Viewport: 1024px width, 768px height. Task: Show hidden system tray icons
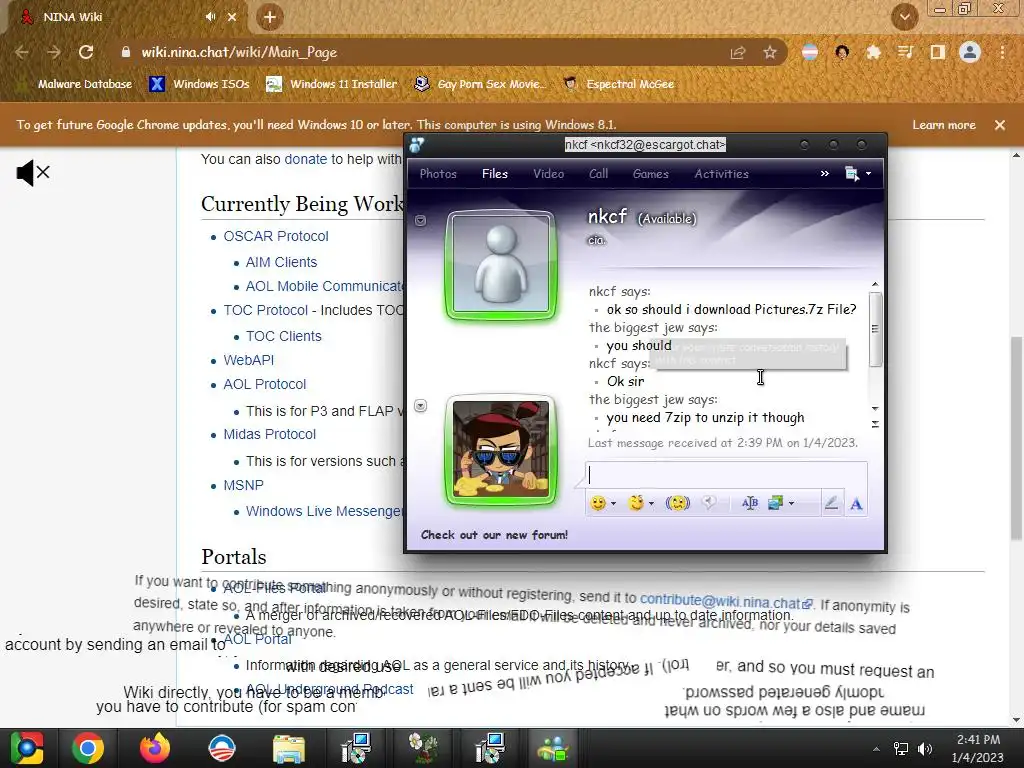pos(876,749)
